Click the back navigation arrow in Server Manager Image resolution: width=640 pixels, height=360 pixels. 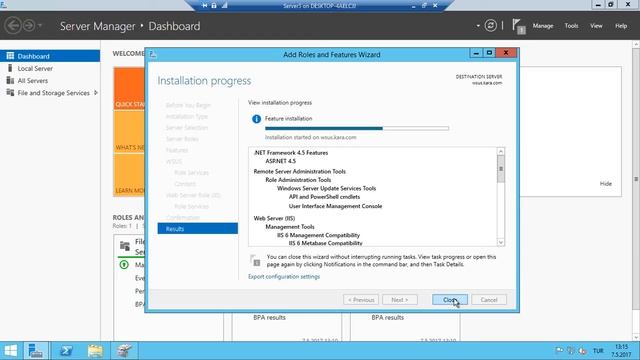click(13, 26)
